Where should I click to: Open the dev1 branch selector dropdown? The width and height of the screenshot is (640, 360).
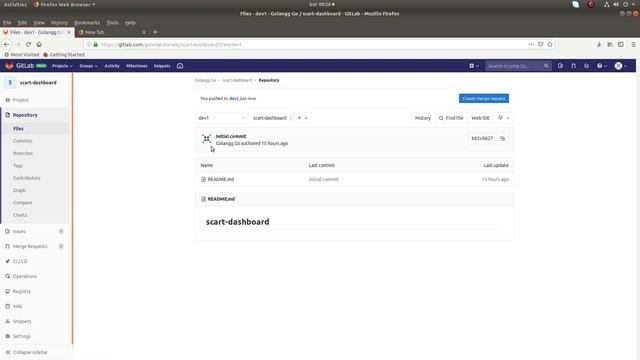[221, 118]
